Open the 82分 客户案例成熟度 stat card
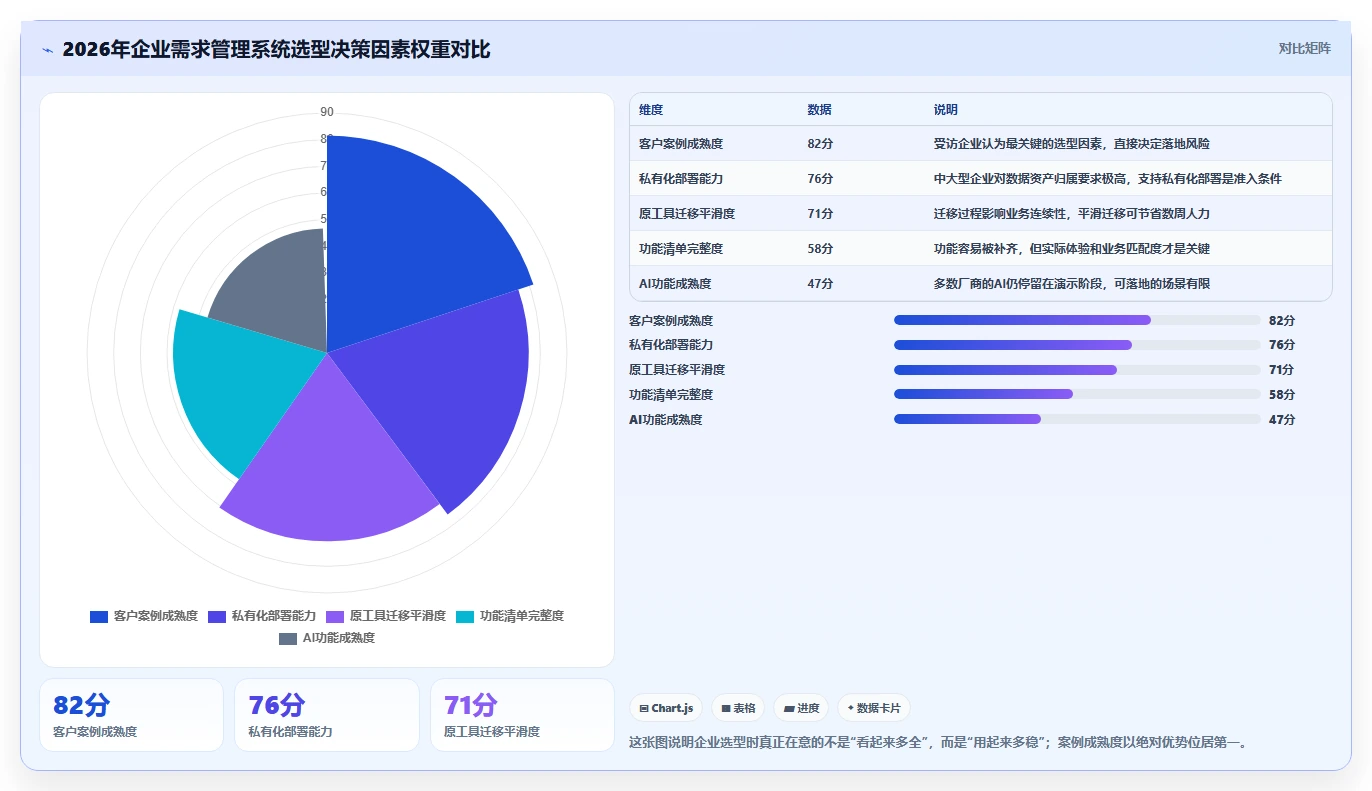The image size is (1372, 791). click(x=131, y=715)
